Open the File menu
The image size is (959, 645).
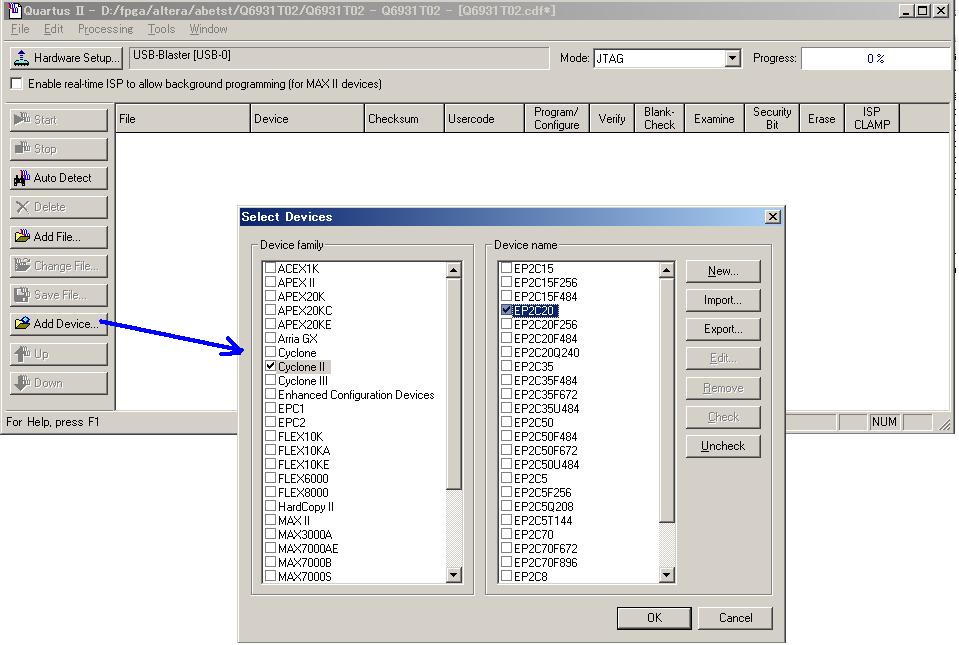[20, 29]
